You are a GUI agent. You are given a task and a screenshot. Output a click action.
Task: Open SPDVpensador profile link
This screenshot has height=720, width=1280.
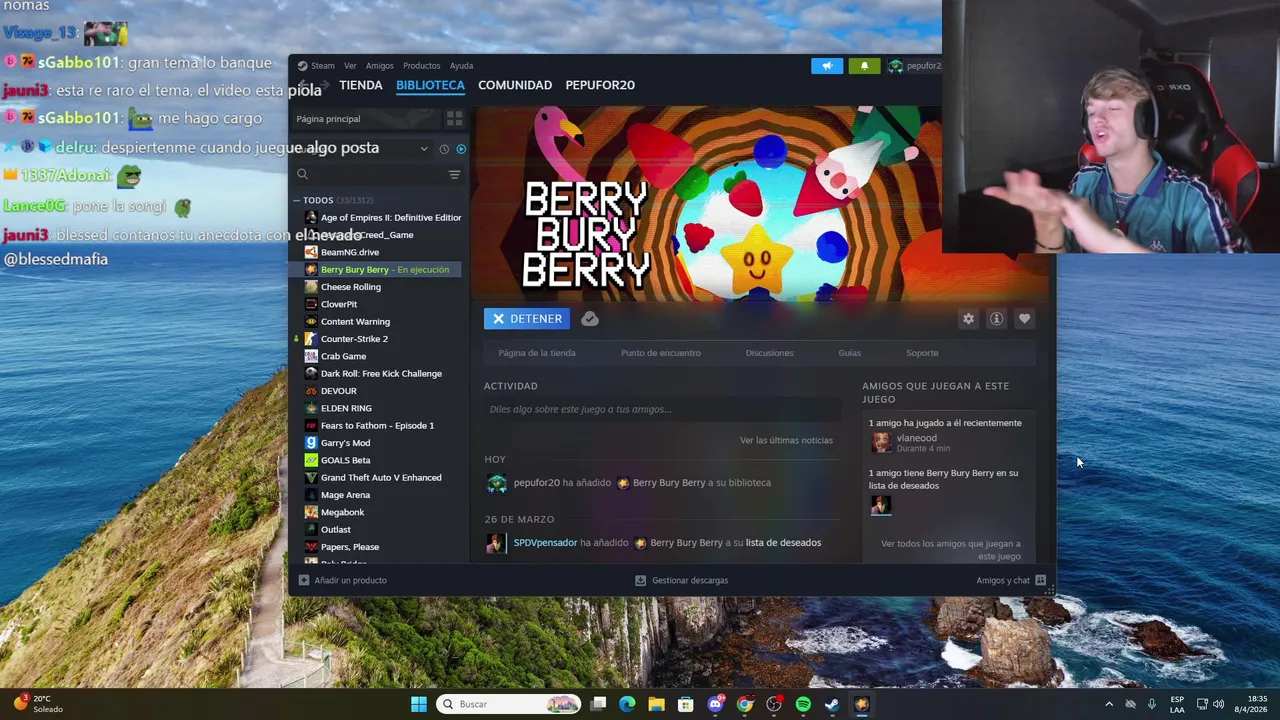[x=545, y=543]
